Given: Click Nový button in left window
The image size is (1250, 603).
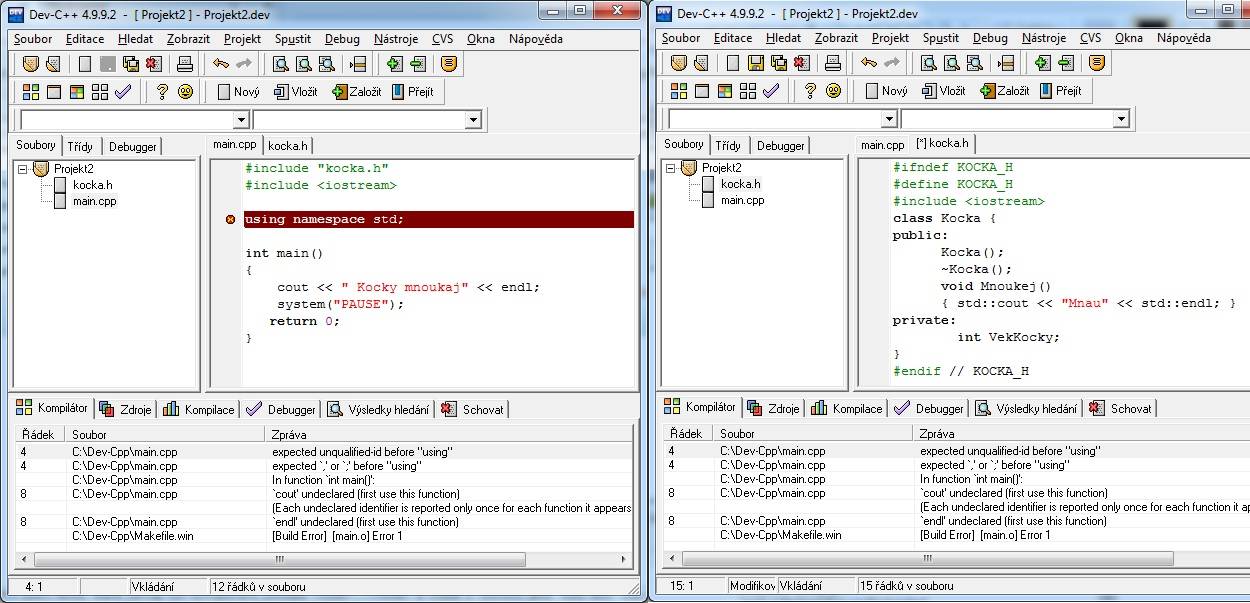Looking at the screenshot, I should point(238,92).
